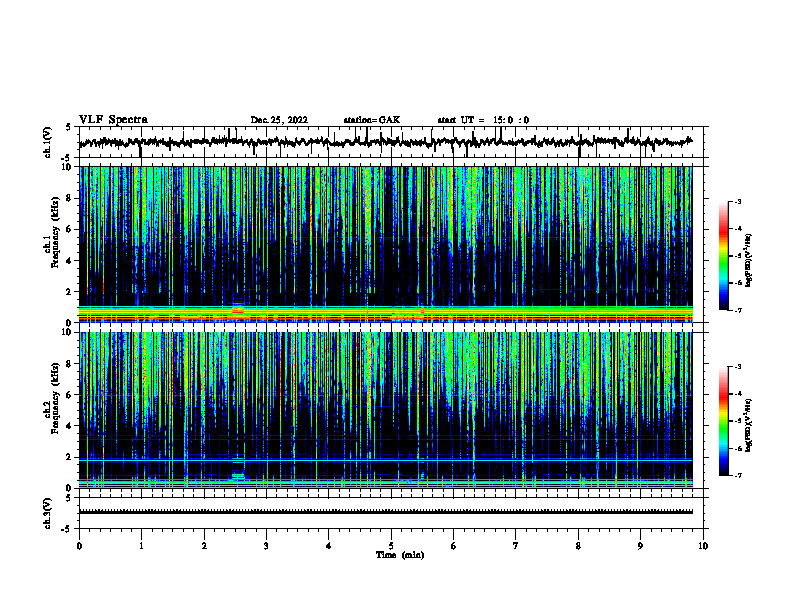This screenshot has width=792, height=612.
Task: Click the 9 minute tick label
Action: click(x=640, y=546)
